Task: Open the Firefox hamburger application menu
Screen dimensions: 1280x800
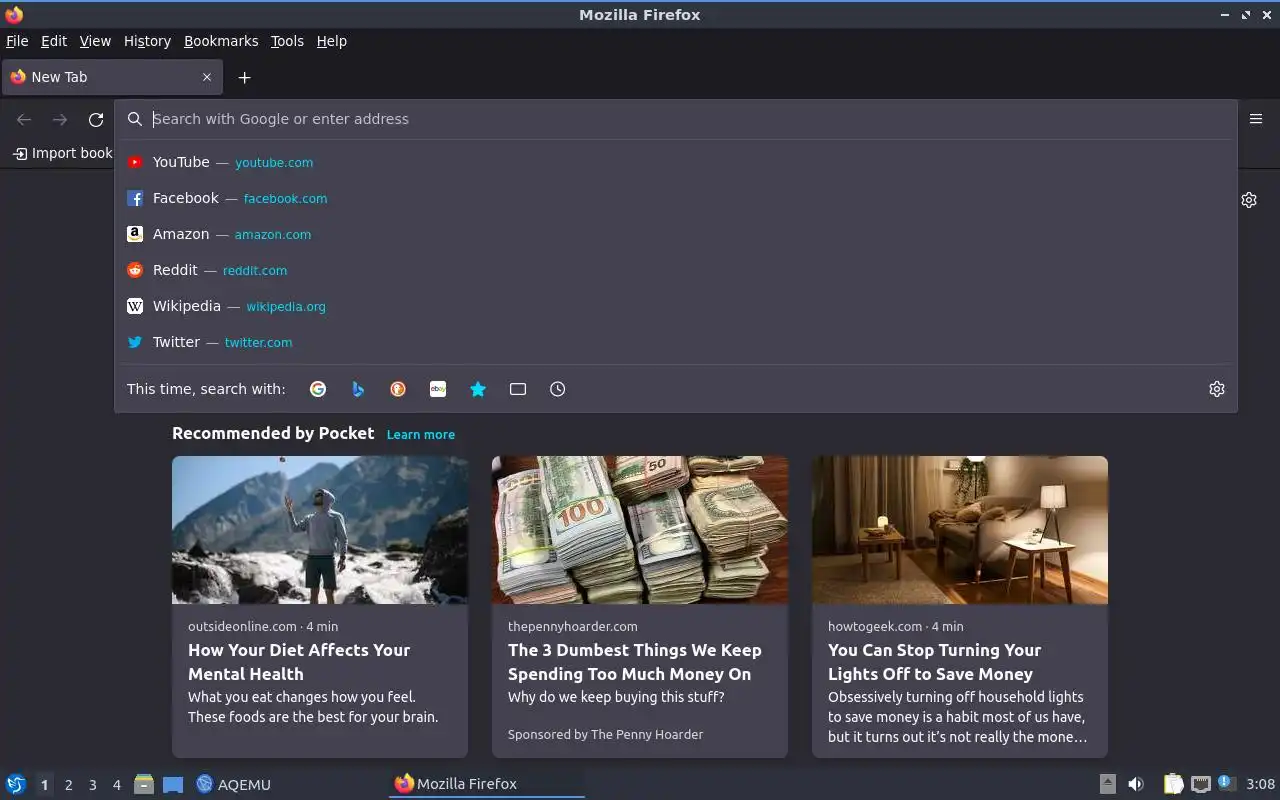Action: pyautogui.click(x=1256, y=119)
